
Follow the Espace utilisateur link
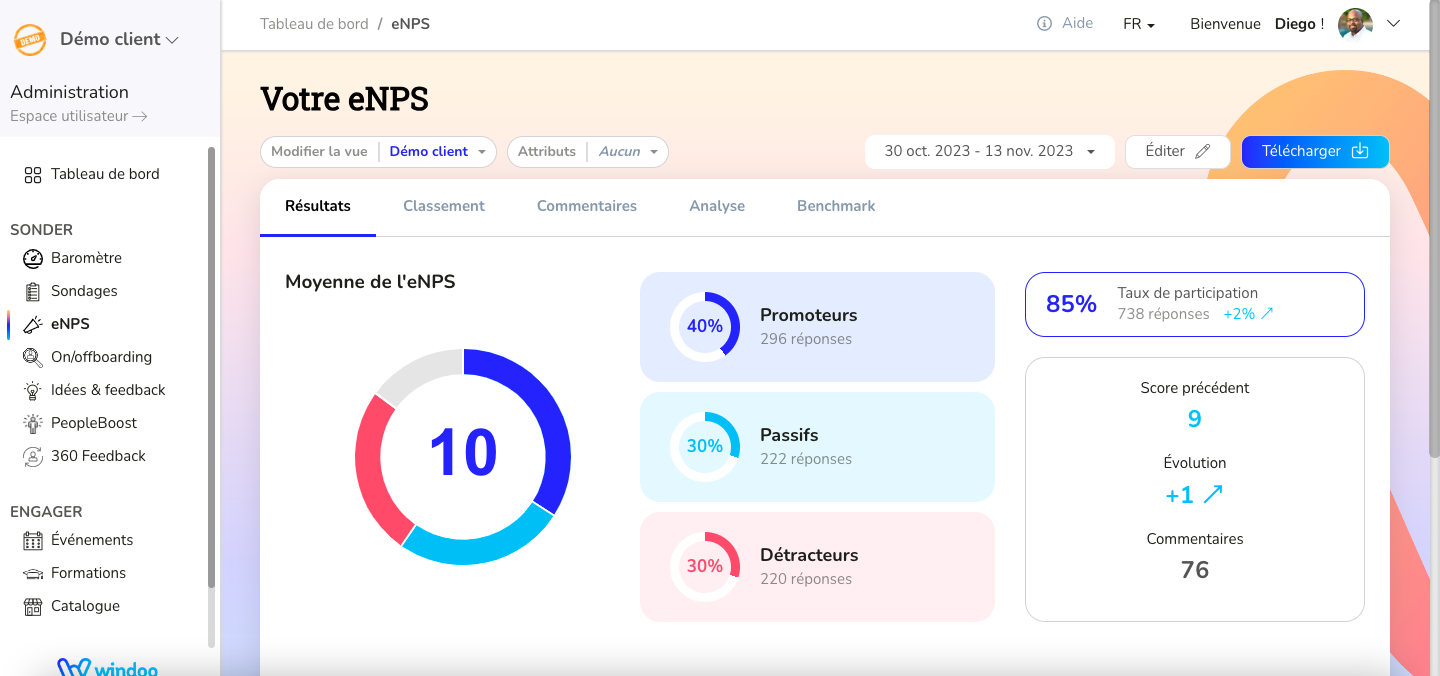click(x=79, y=116)
